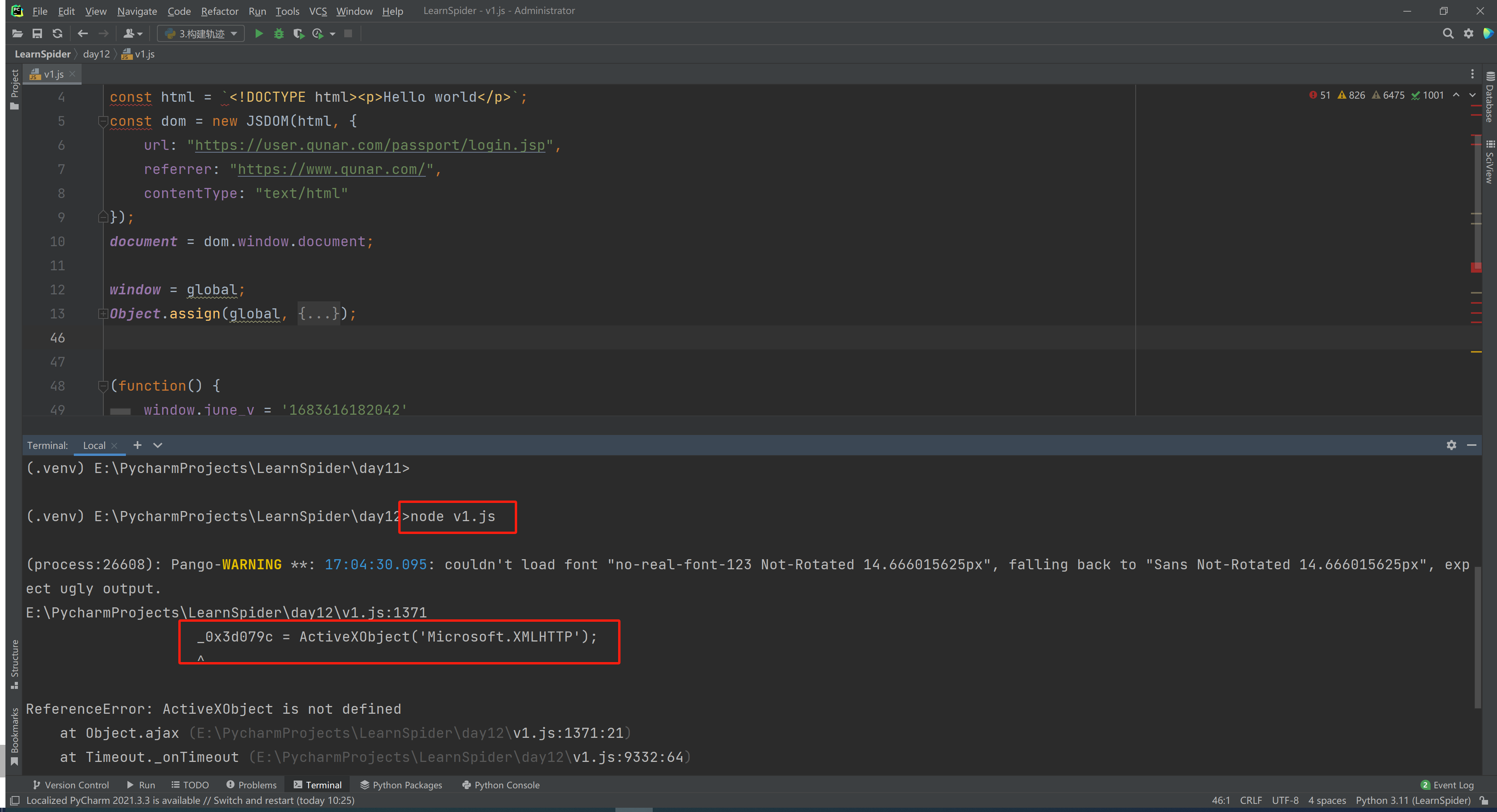Go to previous highlighted error arrow
This screenshot has height=812, width=1497.
[x=1456, y=95]
